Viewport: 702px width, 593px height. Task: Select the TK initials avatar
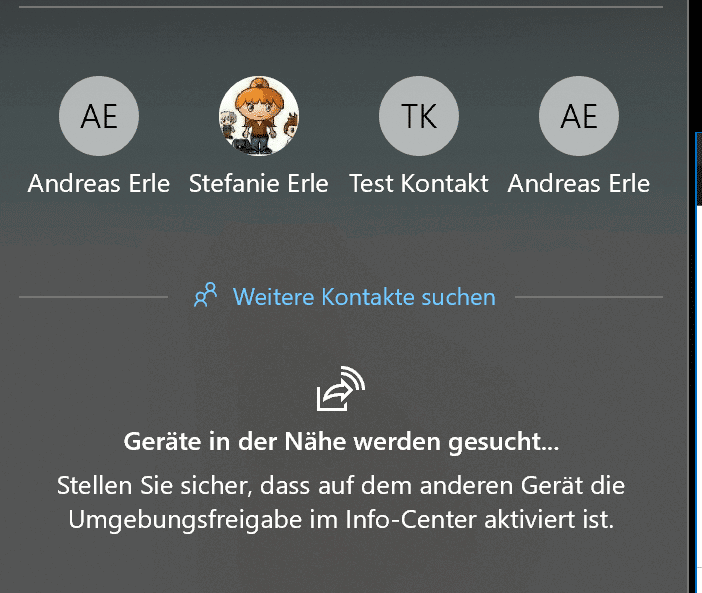point(419,116)
